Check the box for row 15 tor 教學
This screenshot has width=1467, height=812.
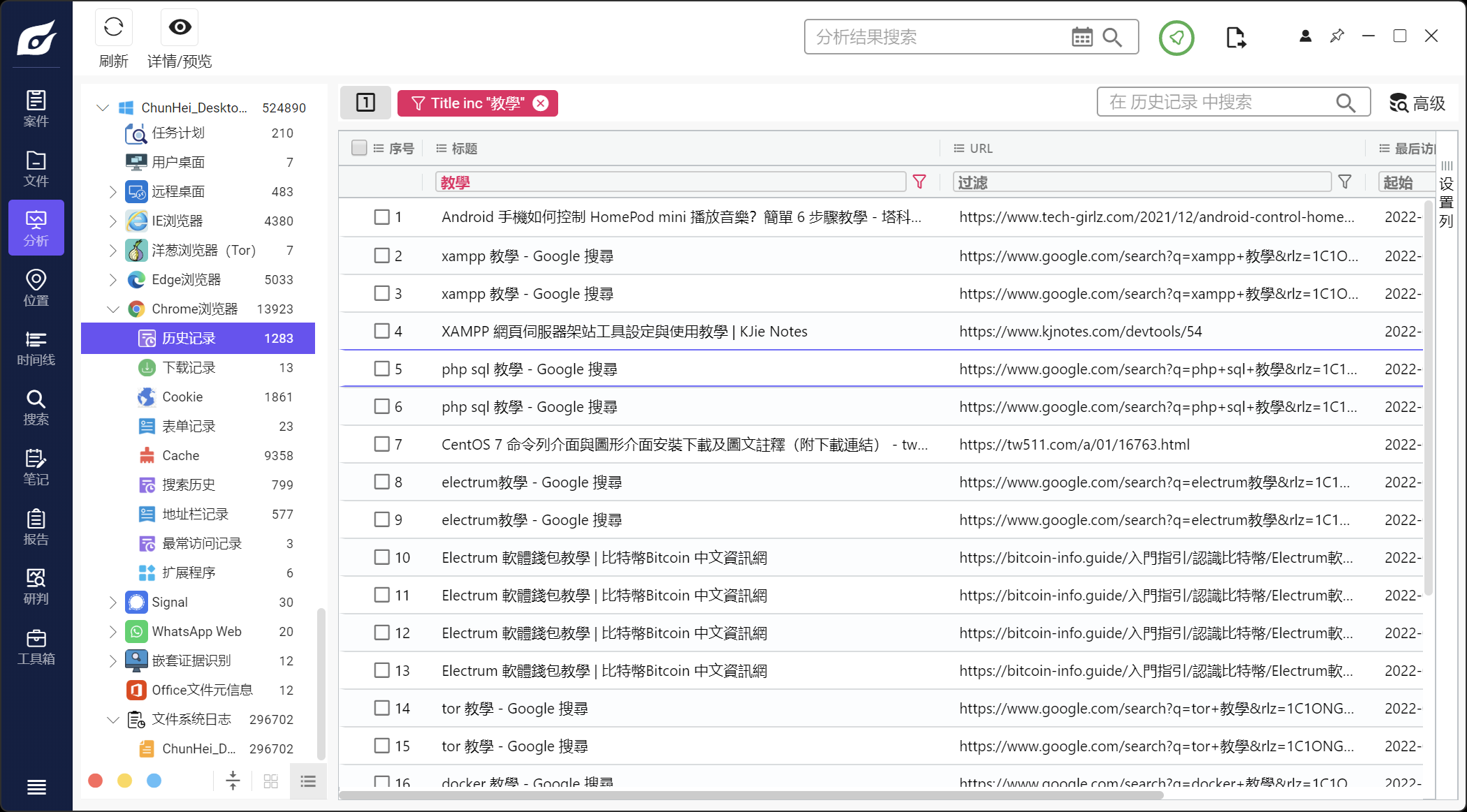(381, 746)
